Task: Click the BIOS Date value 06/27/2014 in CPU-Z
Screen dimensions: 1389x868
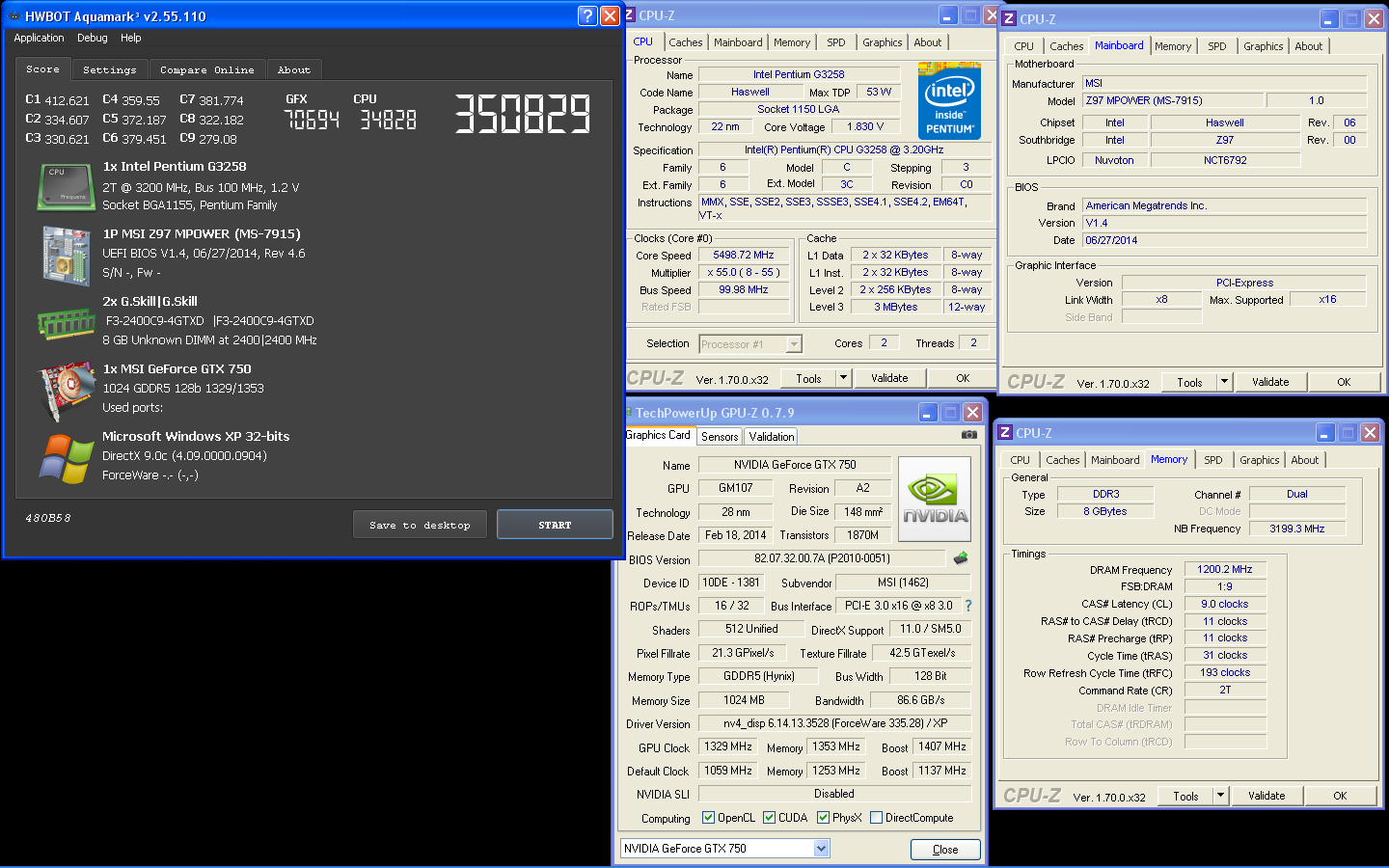Action: pos(1225,240)
